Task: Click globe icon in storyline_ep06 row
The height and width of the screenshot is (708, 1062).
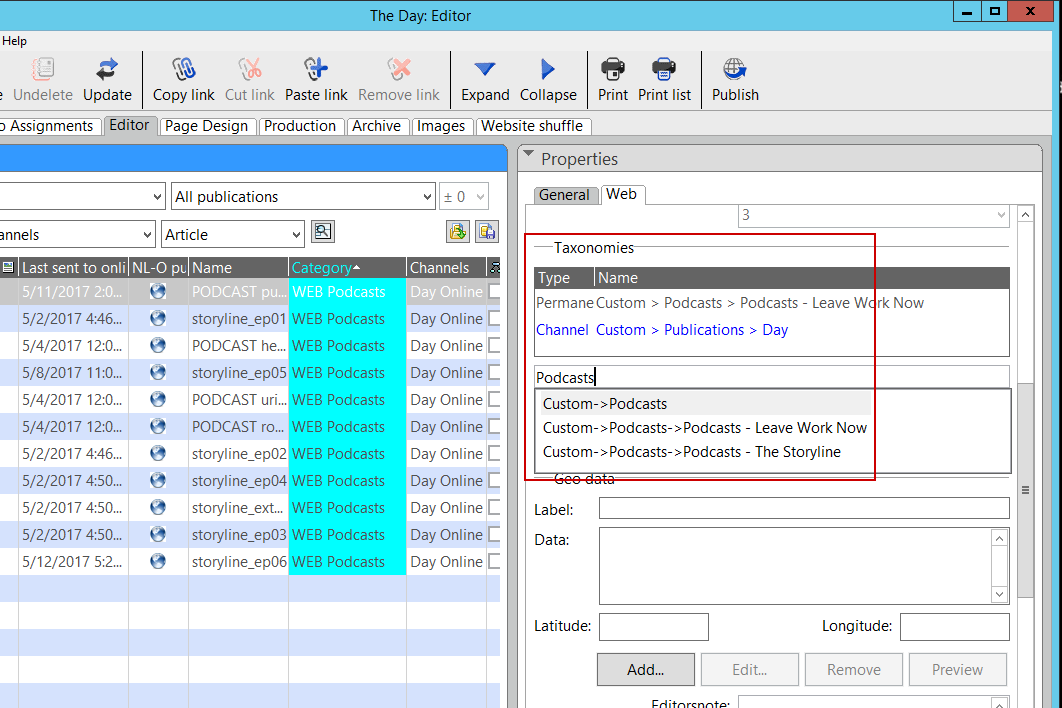Action: (x=158, y=562)
